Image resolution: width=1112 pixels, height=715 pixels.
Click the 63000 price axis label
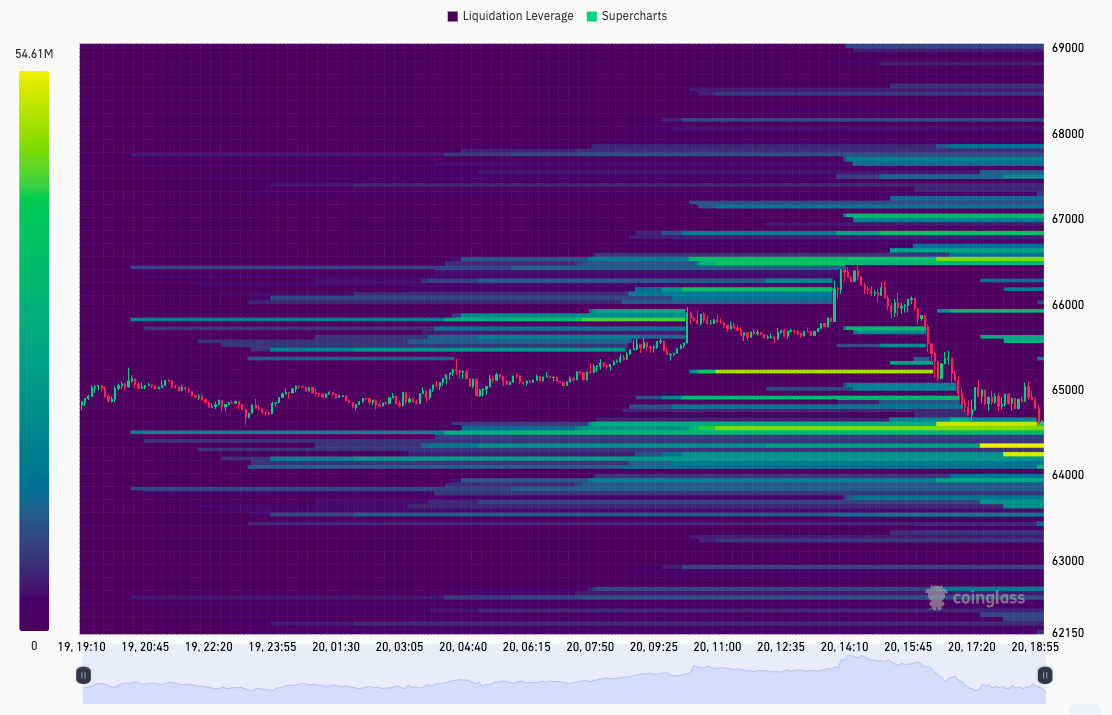tap(1067, 561)
